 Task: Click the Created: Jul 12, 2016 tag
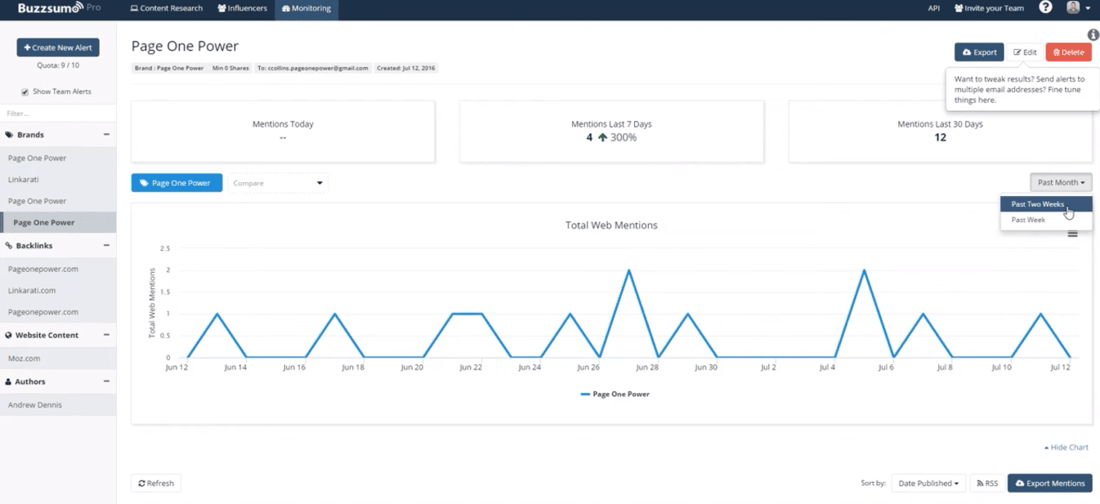point(406,68)
